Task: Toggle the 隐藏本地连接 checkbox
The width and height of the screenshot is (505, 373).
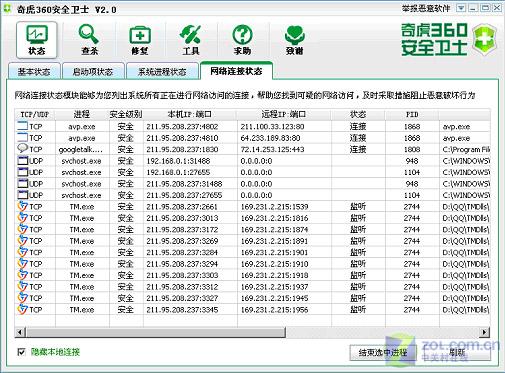Action: coord(21,352)
